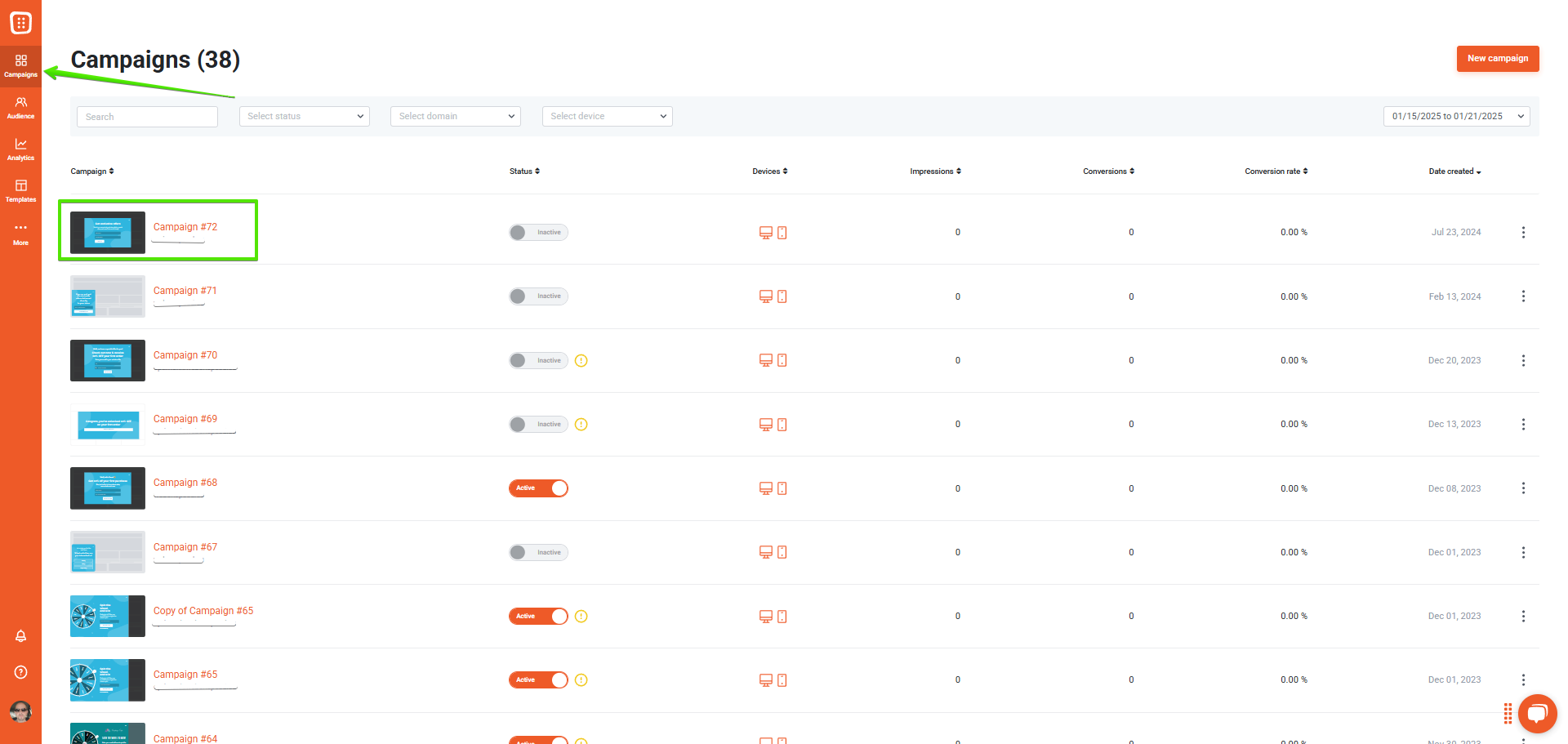
Task: Click Copy of Campaign #65 warning icon
Action: click(581, 617)
